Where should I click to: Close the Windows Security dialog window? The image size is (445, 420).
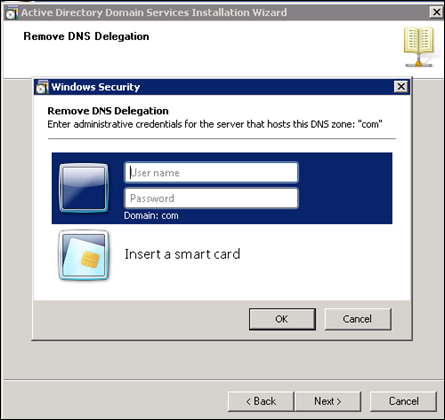(x=401, y=87)
